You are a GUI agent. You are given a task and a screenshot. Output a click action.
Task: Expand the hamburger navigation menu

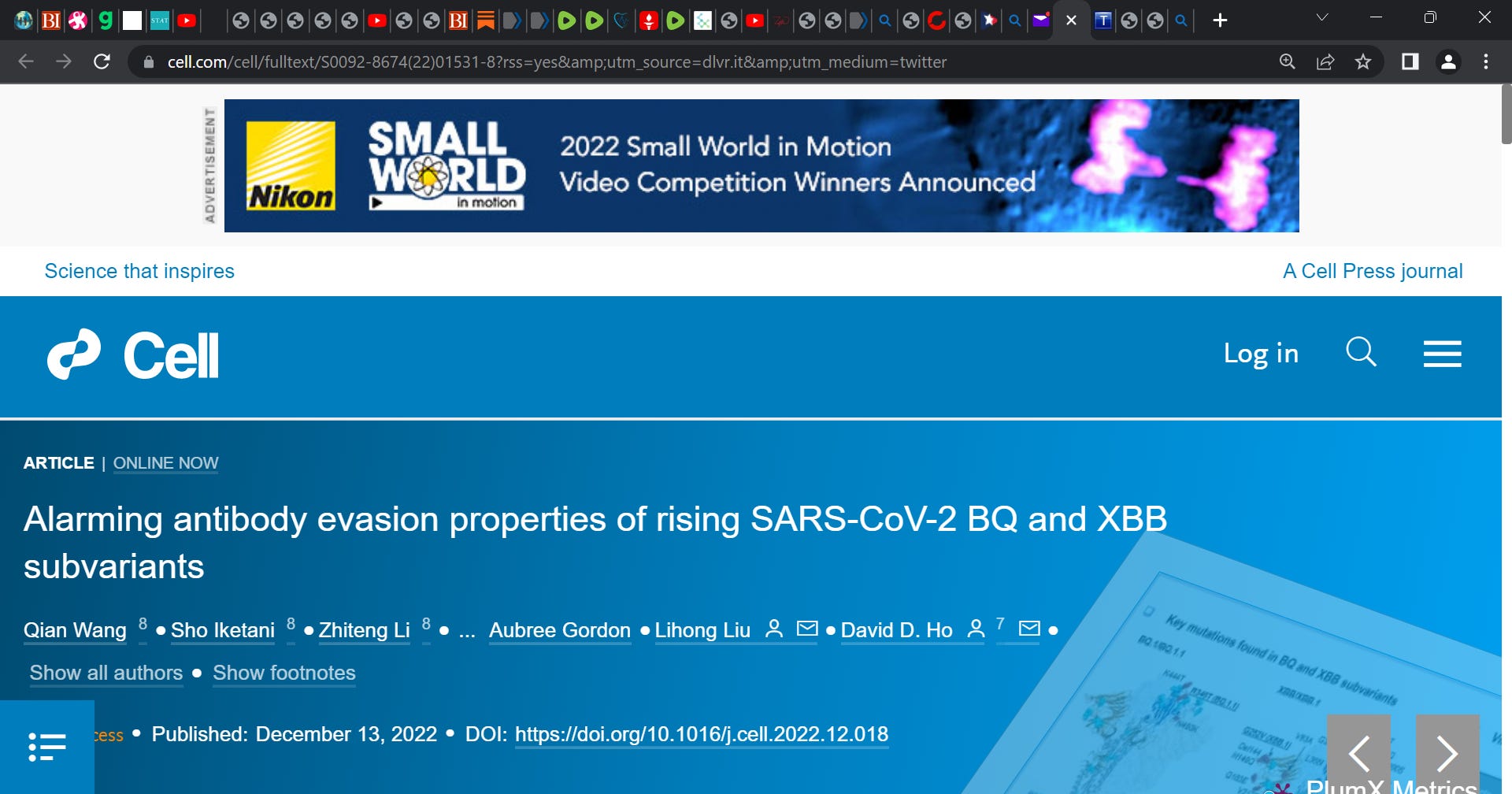pyautogui.click(x=1443, y=354)
